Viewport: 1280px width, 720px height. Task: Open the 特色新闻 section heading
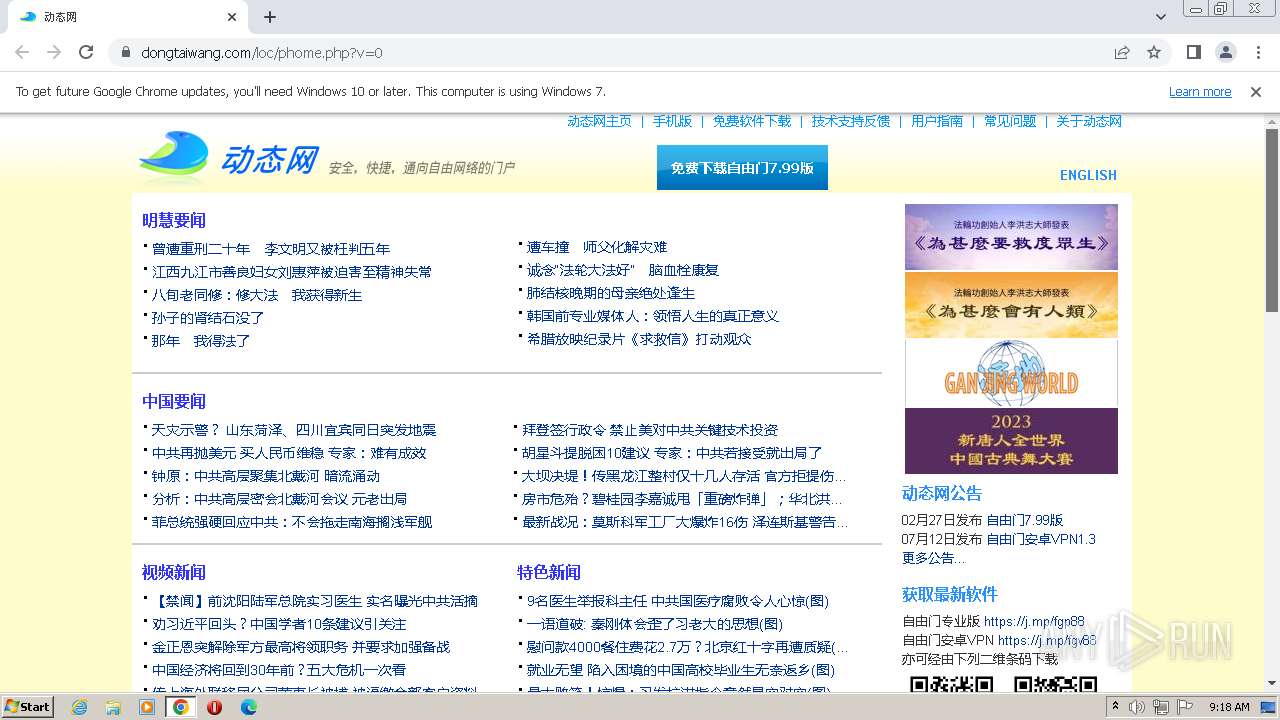[549, 572]
